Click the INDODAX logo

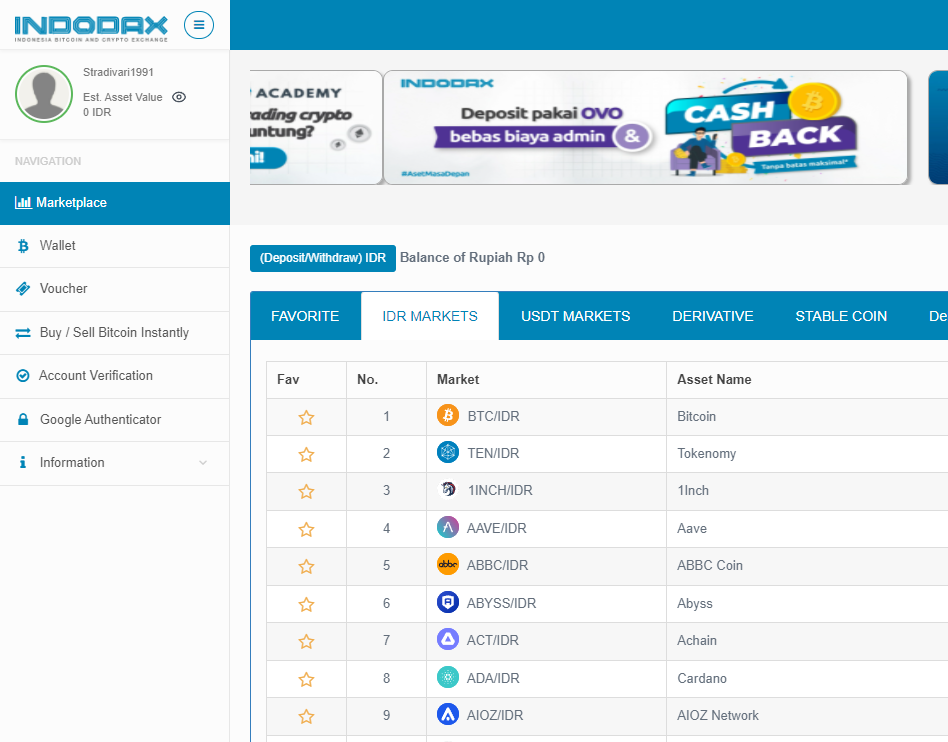(91, 28)
